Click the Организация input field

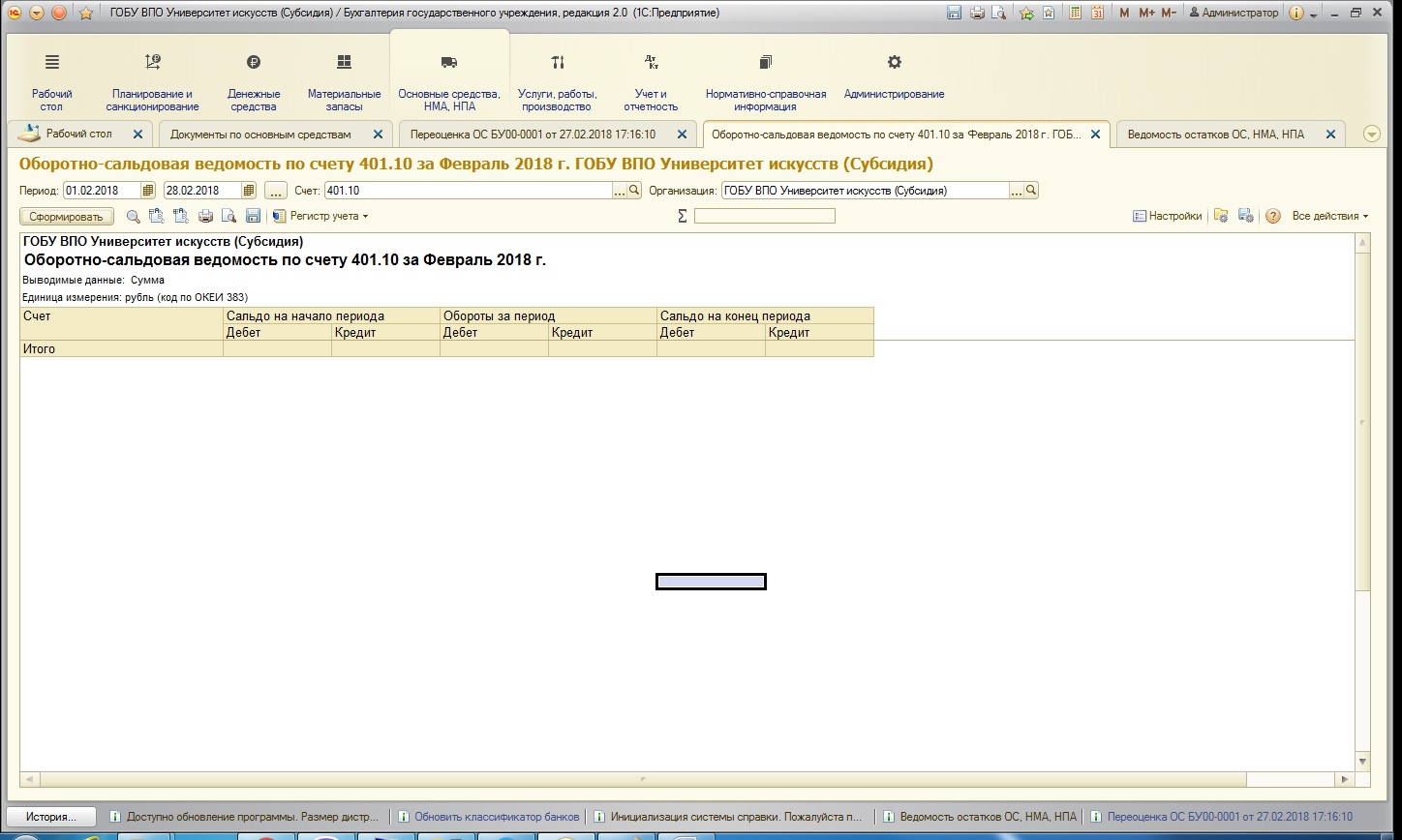point(866,191)
